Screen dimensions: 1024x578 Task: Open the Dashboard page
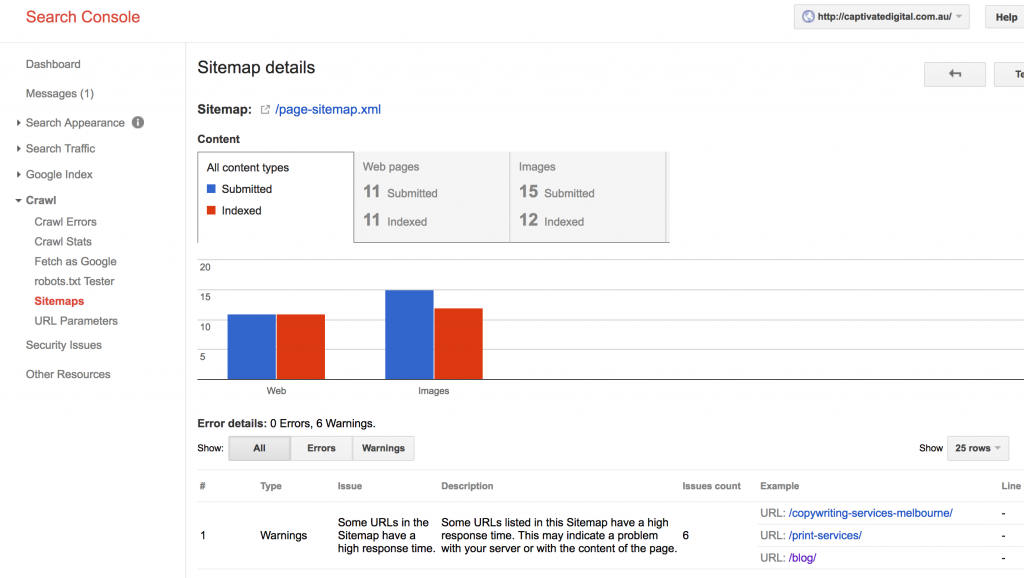tap(53, 64)
